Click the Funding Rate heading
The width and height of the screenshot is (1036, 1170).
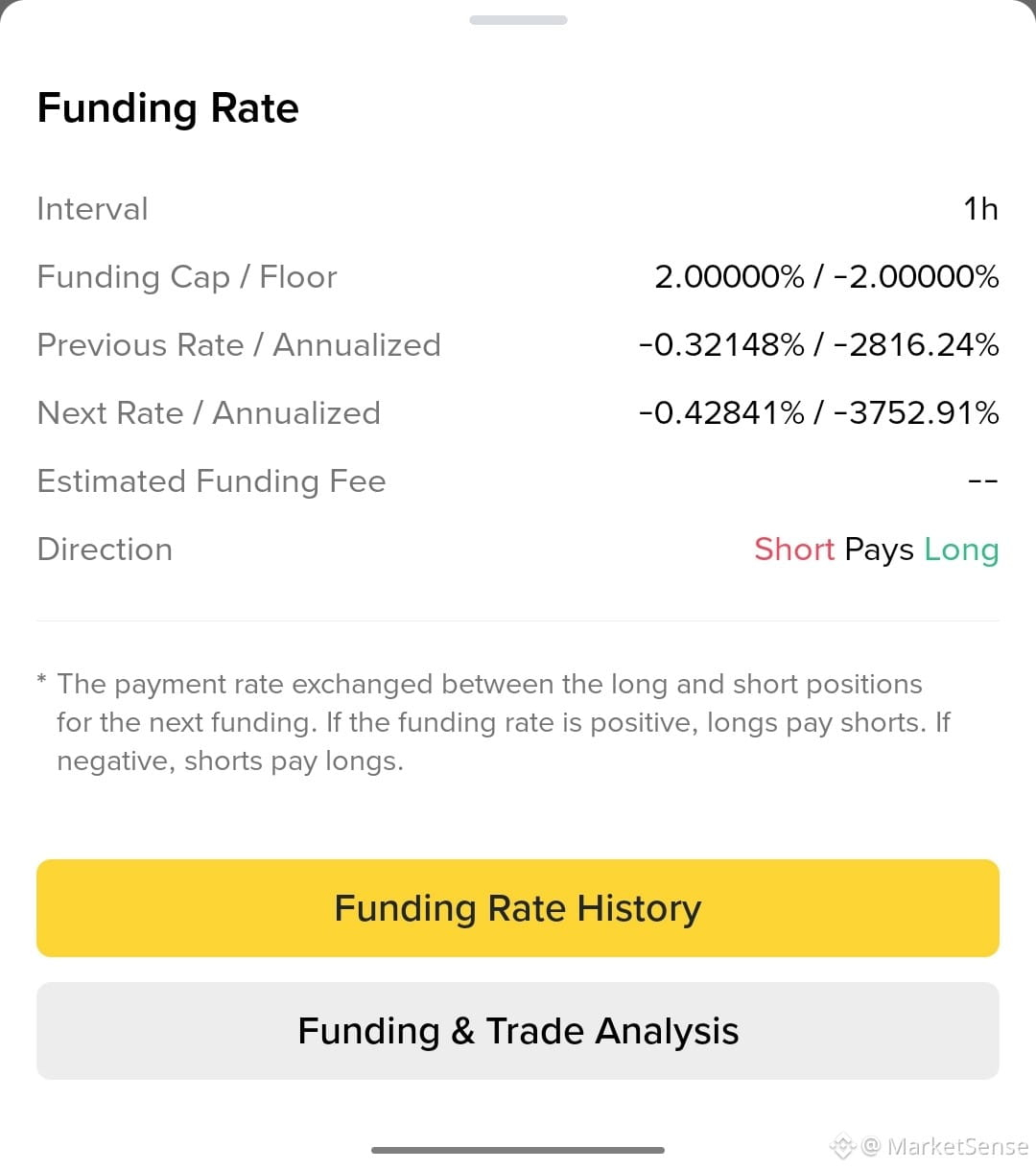point(168,108)
